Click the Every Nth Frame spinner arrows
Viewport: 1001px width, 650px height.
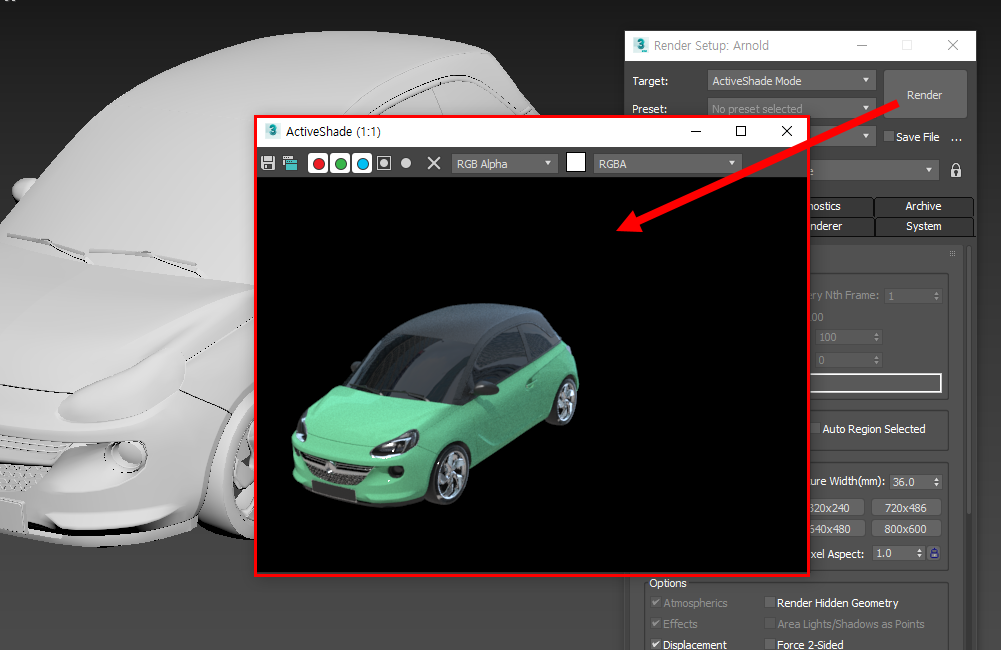pyautogui.click(x=937, y=296)
